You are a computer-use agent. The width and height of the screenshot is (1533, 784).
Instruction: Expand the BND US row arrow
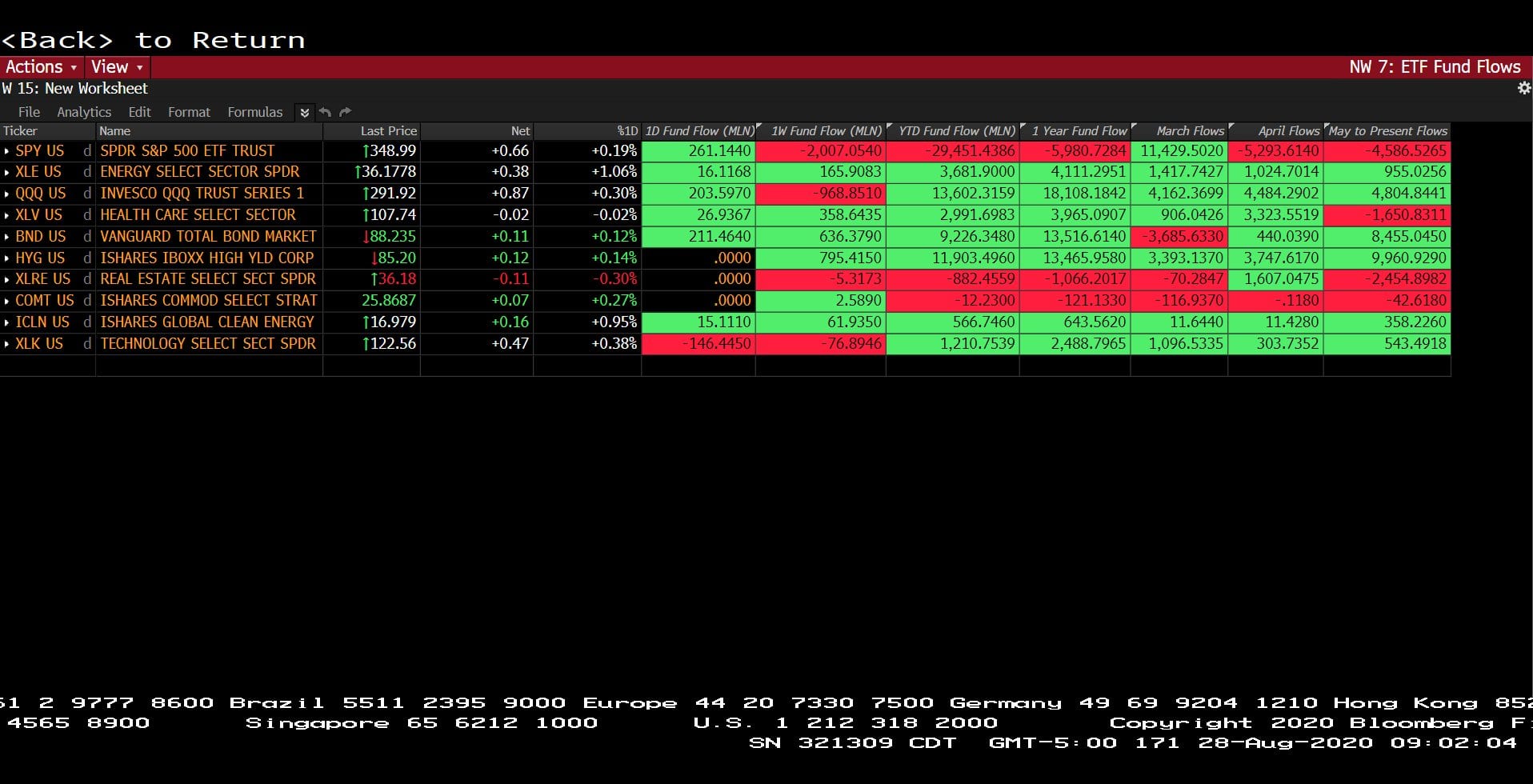(x=7, y=237)
